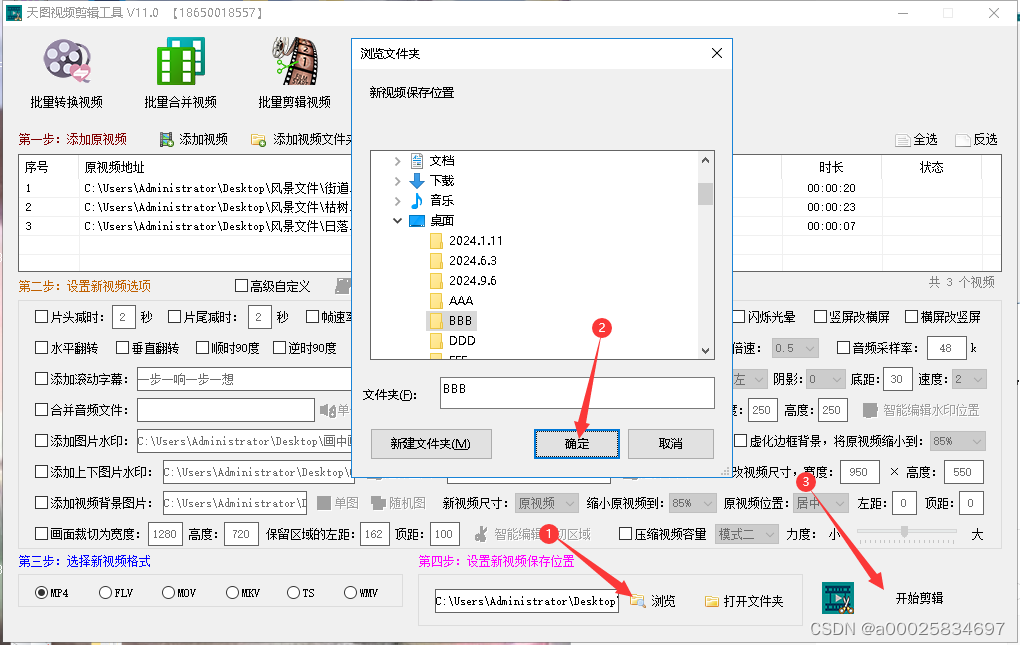Screen dimensions: 1020x645
Task: Click the 全选 select all icon
Action: click(x=903, y=140)
